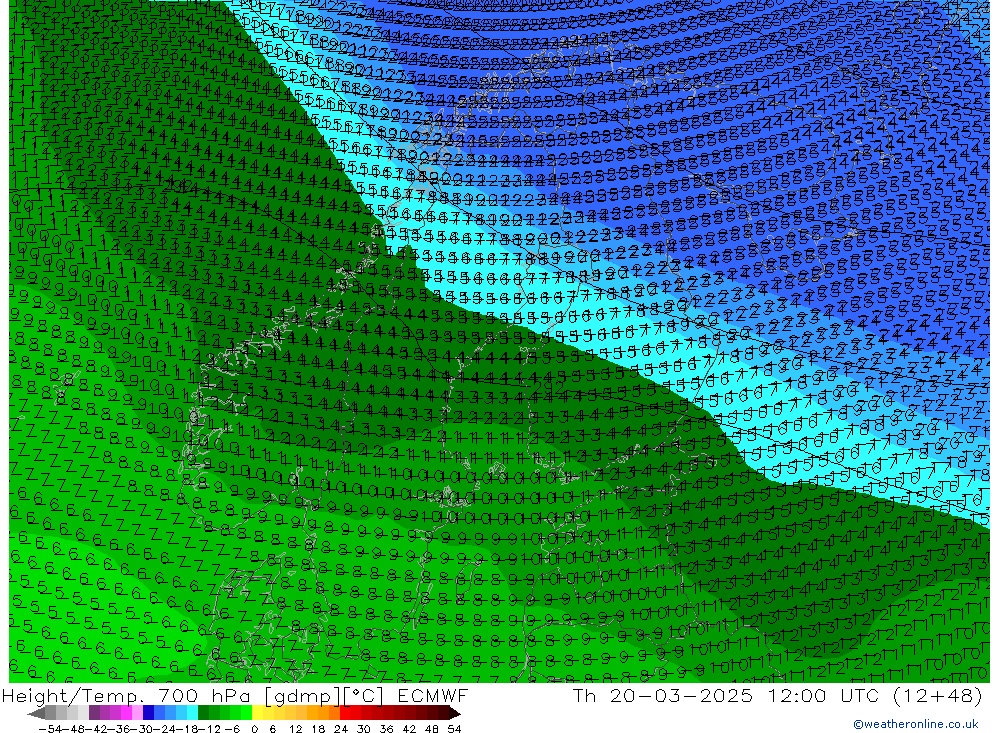Select the cyan legend swatch at -18
Viewport: 1000px width, 733px height.
[192, 713]
